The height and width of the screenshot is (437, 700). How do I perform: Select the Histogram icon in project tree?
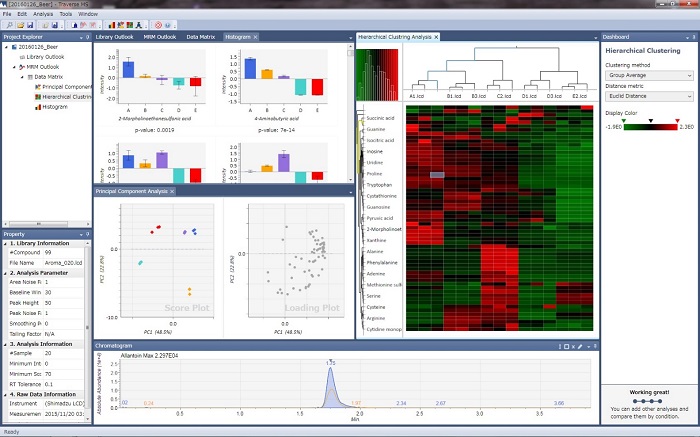coord(37,107)
